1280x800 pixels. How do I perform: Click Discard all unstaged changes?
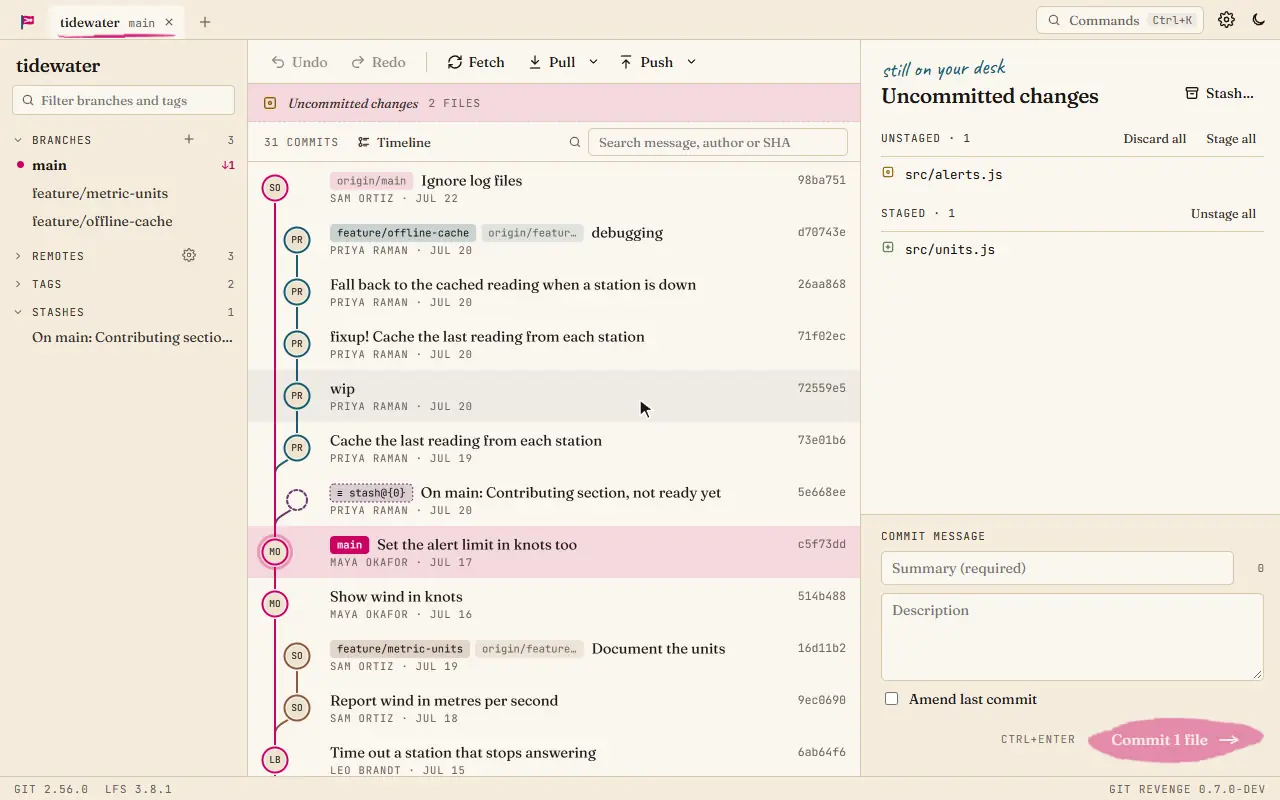(x=1154, y=139)
